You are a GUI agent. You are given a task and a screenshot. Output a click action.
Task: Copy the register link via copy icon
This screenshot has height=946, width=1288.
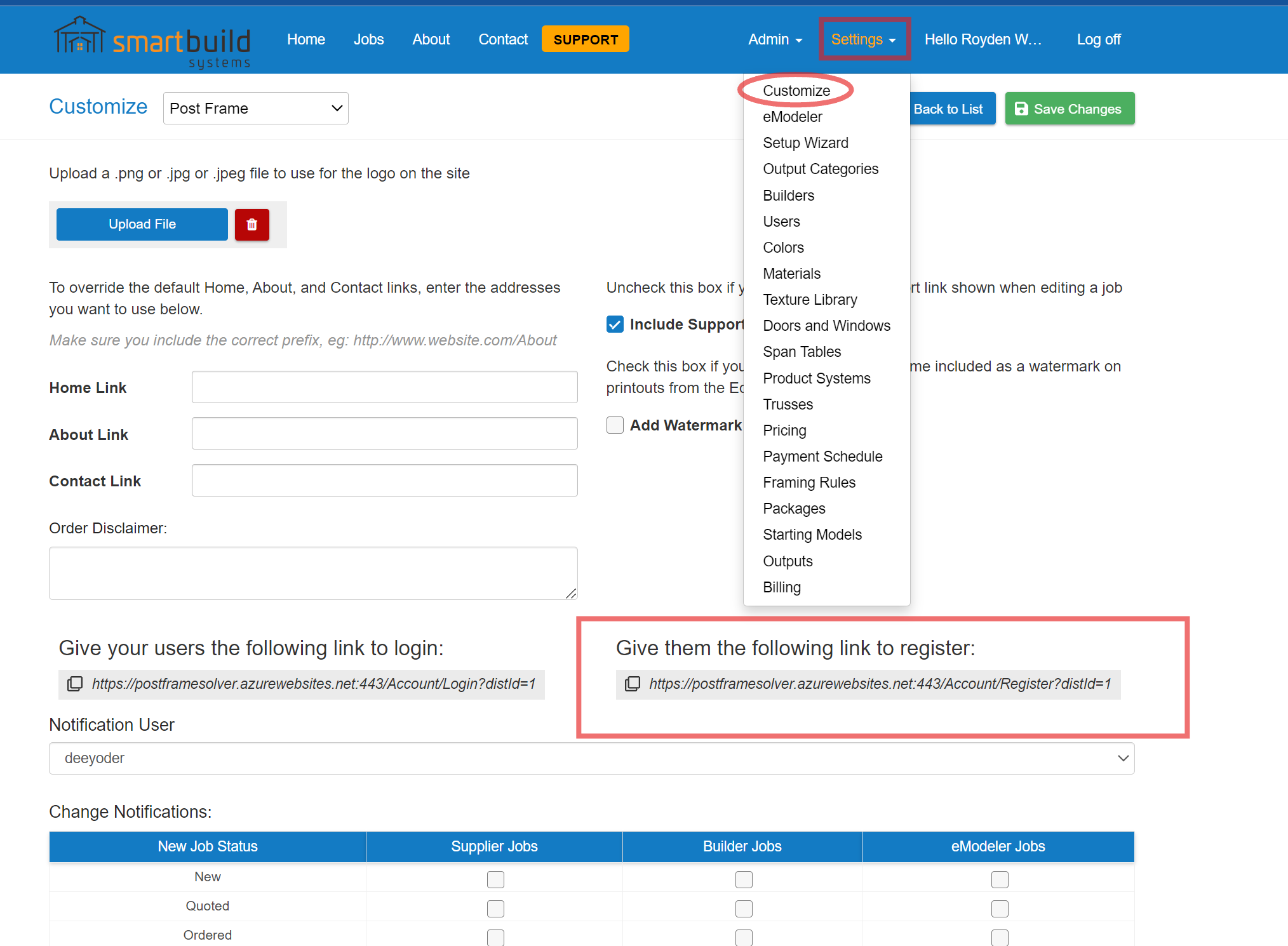[632, 684]
